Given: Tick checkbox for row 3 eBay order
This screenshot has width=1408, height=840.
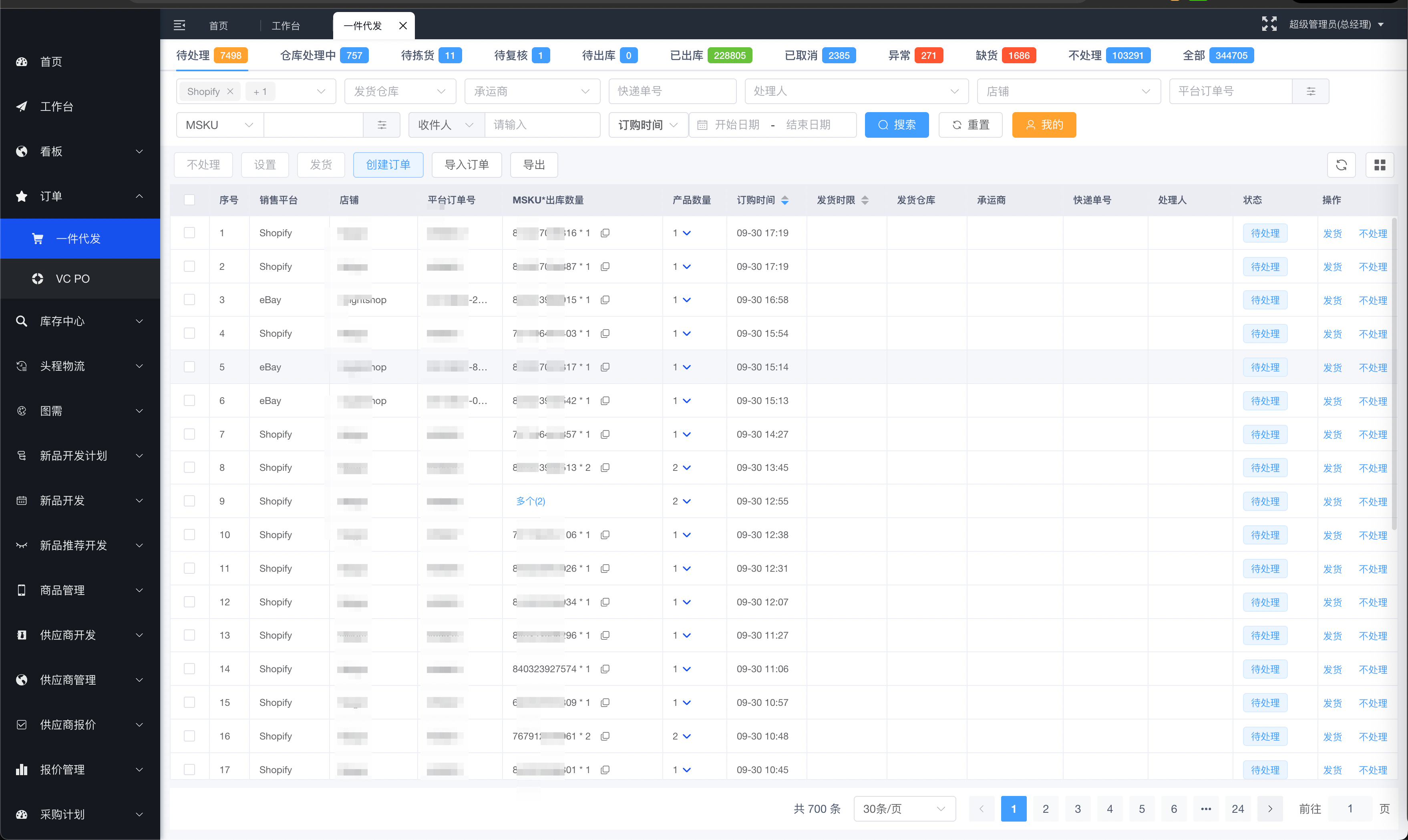Looking at the screenshot, I should tap(189, 300).
